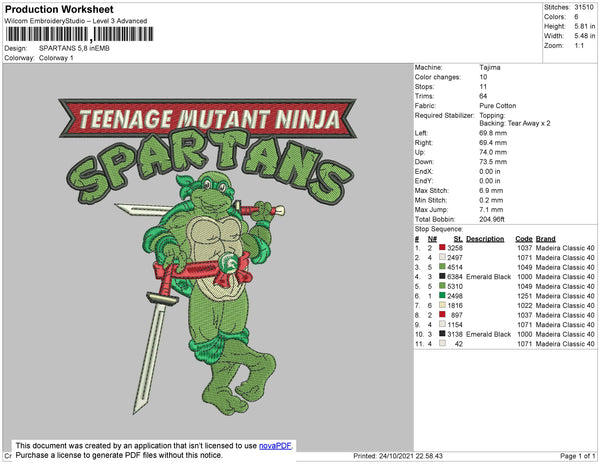Click 'Emerald Black' description in stop row 10

(488, 334)
